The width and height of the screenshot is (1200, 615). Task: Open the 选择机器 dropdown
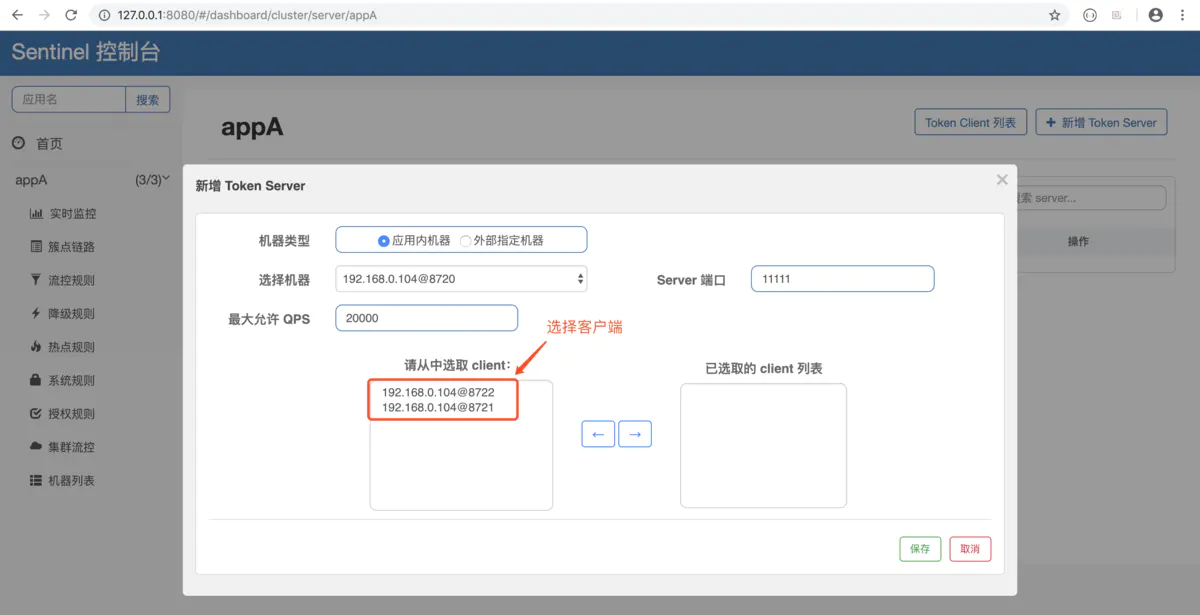461,279
